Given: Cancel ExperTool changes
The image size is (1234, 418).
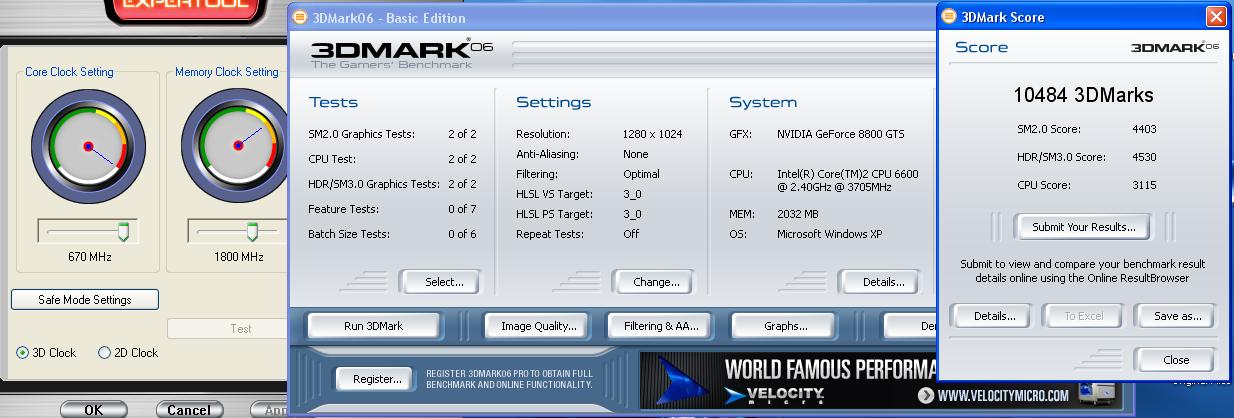Looking at the screenshot, I should pos(189,410).
